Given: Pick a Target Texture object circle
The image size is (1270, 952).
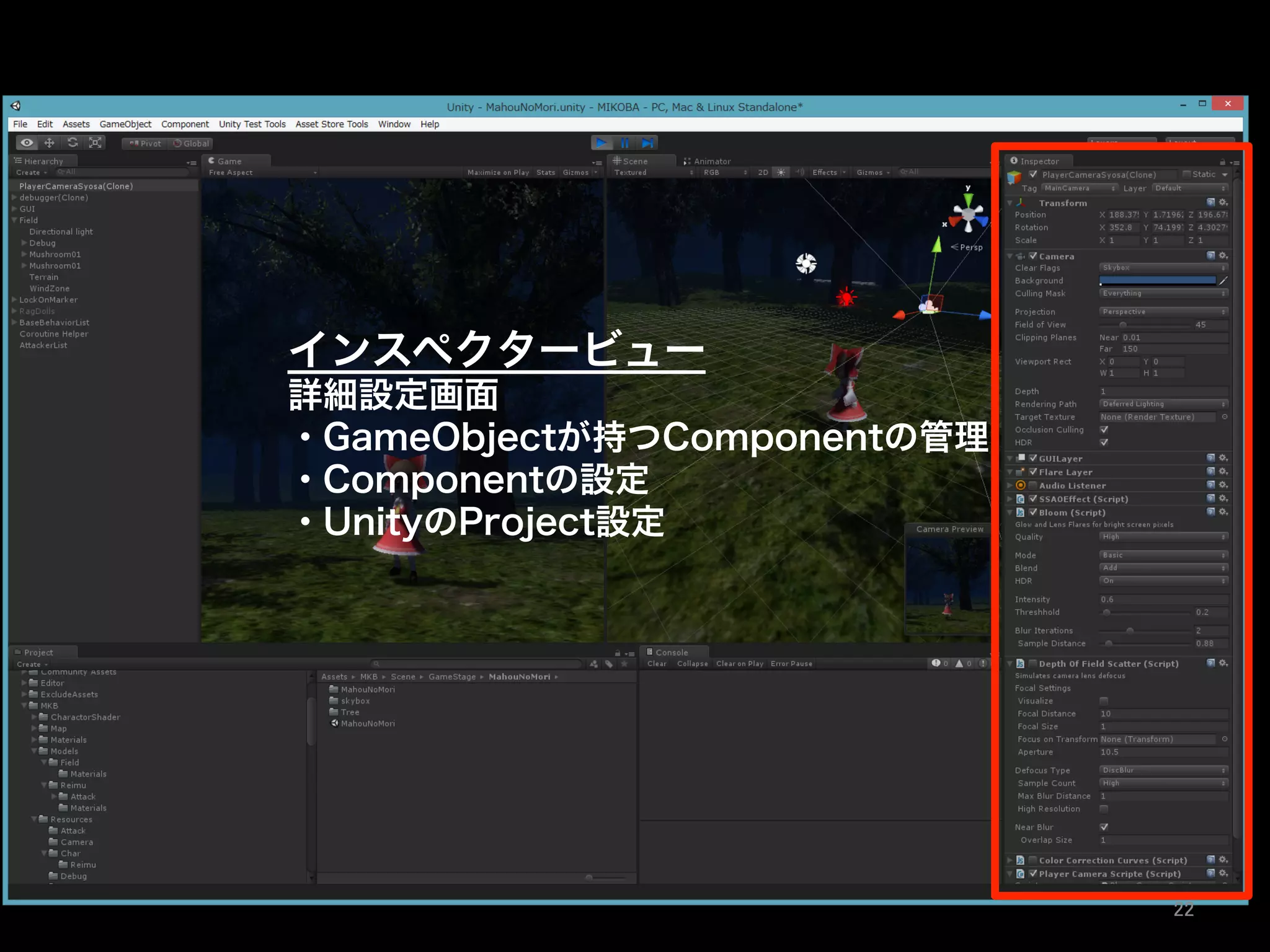Looking at the screenshot, I should point(1225,417).
